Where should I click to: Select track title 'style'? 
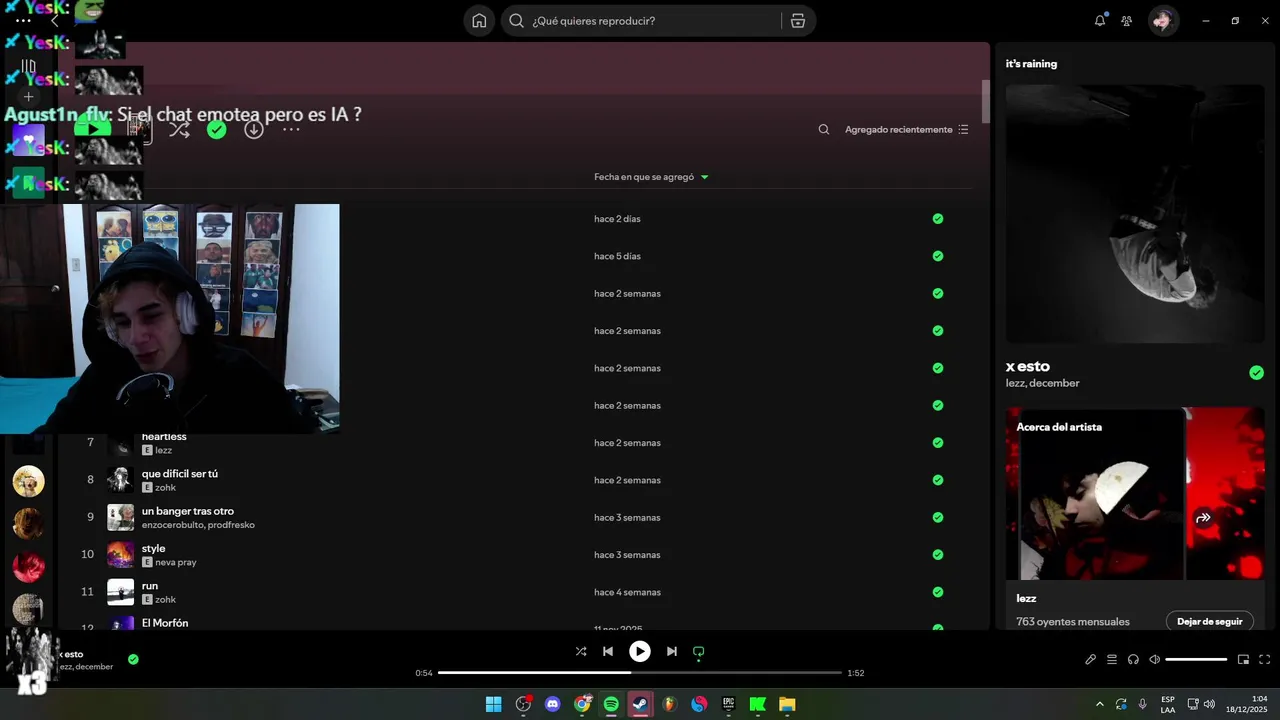click(153, 549)
